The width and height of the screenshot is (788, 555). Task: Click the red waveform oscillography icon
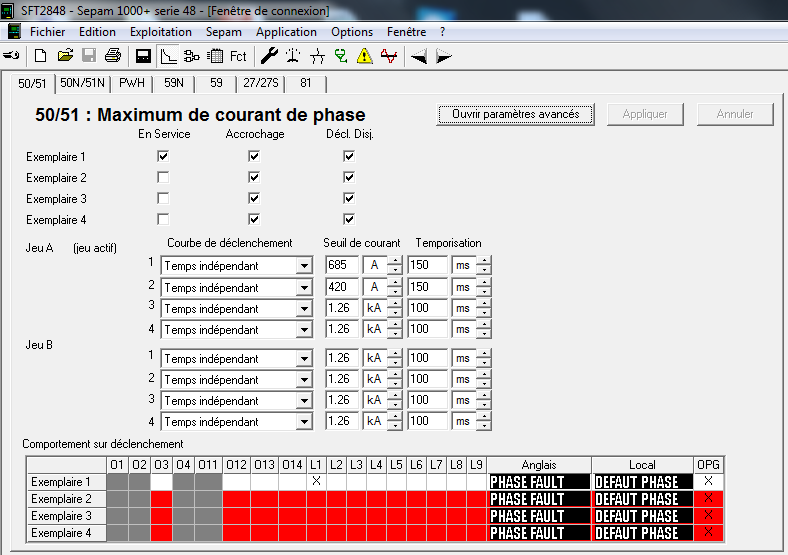(x=388, y=56)
